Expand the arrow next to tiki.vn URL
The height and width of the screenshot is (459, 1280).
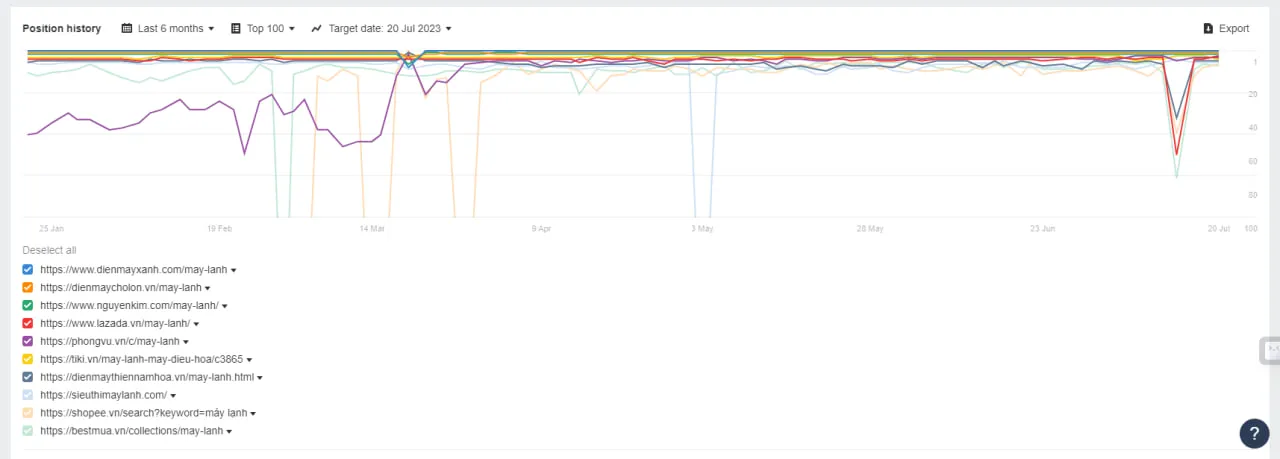click(x=249, y=360)
